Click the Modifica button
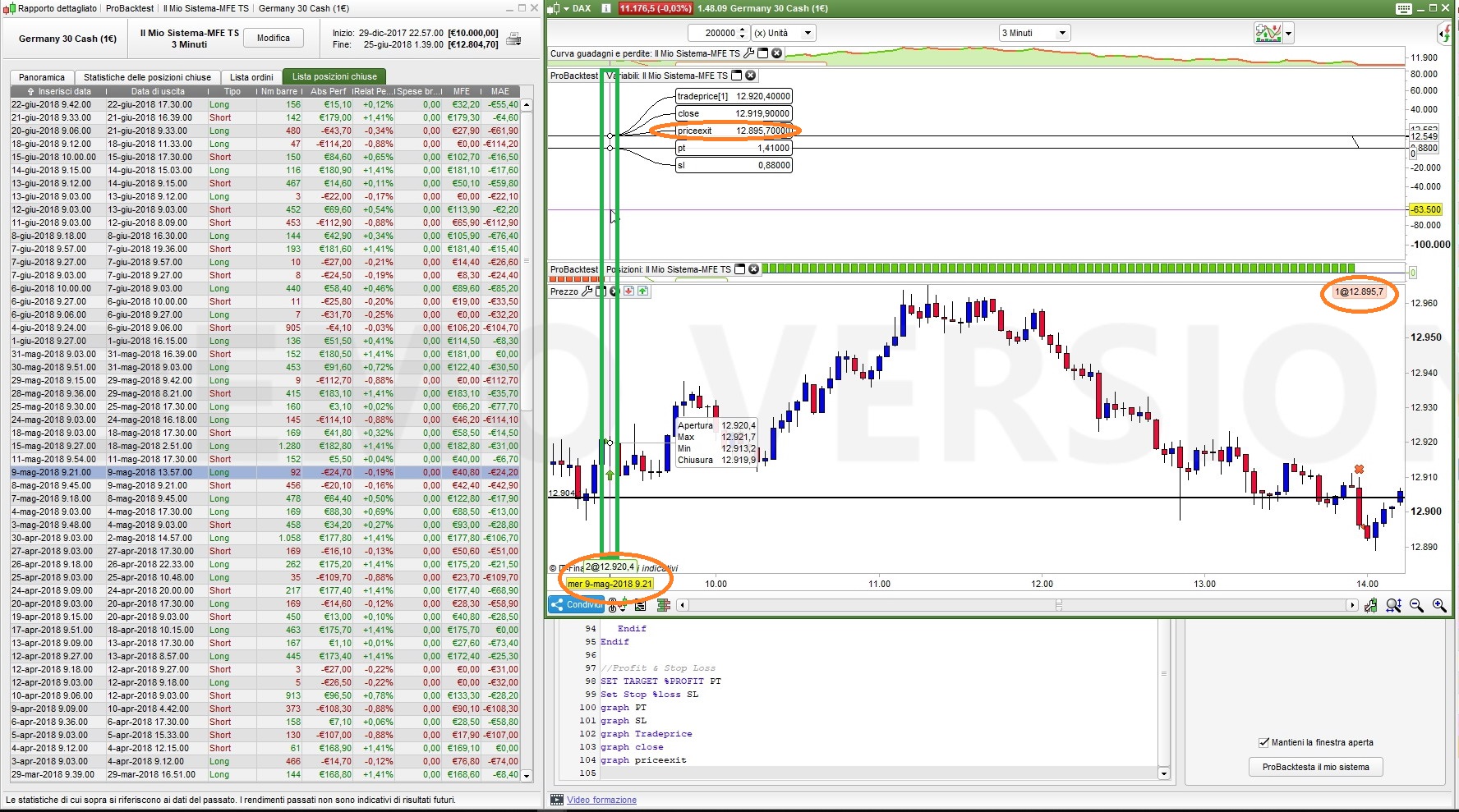Image resolution: width=1459 pixels, height=812 pixels. pyautogui.click(x=274, y=38)
